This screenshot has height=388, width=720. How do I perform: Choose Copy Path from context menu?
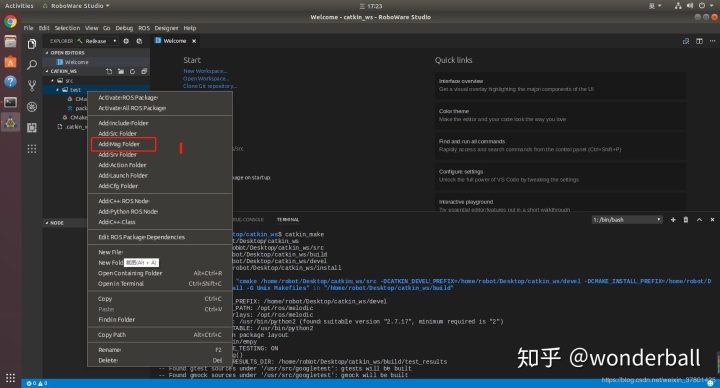point(160,335)
